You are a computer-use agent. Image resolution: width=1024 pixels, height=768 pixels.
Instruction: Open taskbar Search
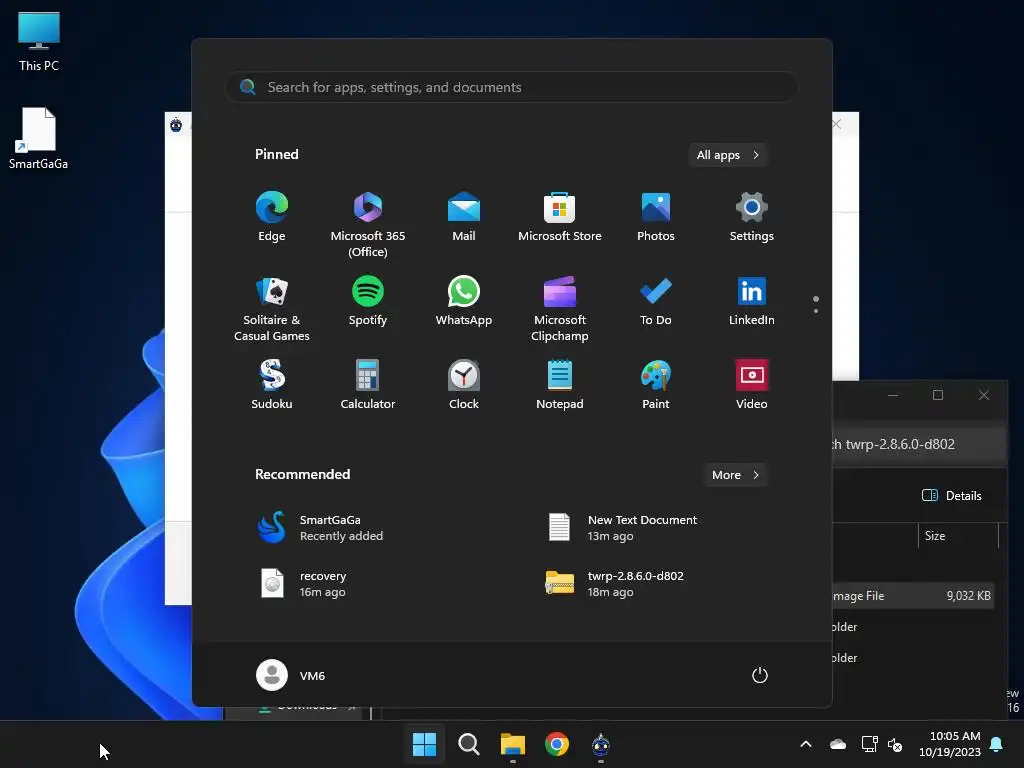(x=468, y=744)
